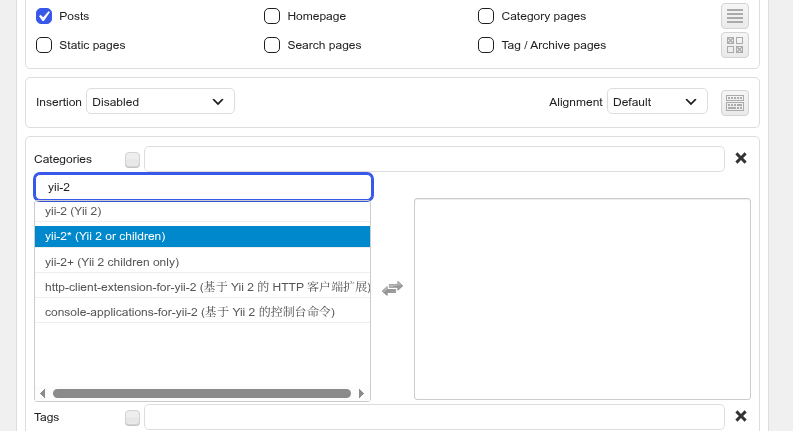This screenshot has height=431, width=793.
Task: Toggle the keyboard-style misc settings icon
Action: [734, 103]
